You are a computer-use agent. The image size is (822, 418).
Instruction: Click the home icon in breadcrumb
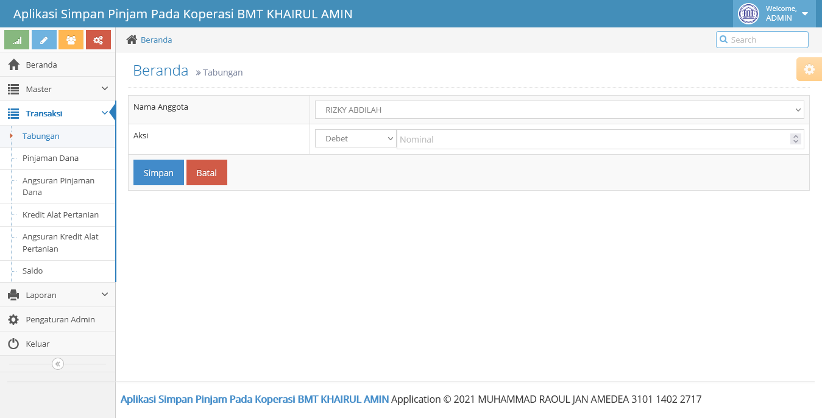click(x=132, y=40)
